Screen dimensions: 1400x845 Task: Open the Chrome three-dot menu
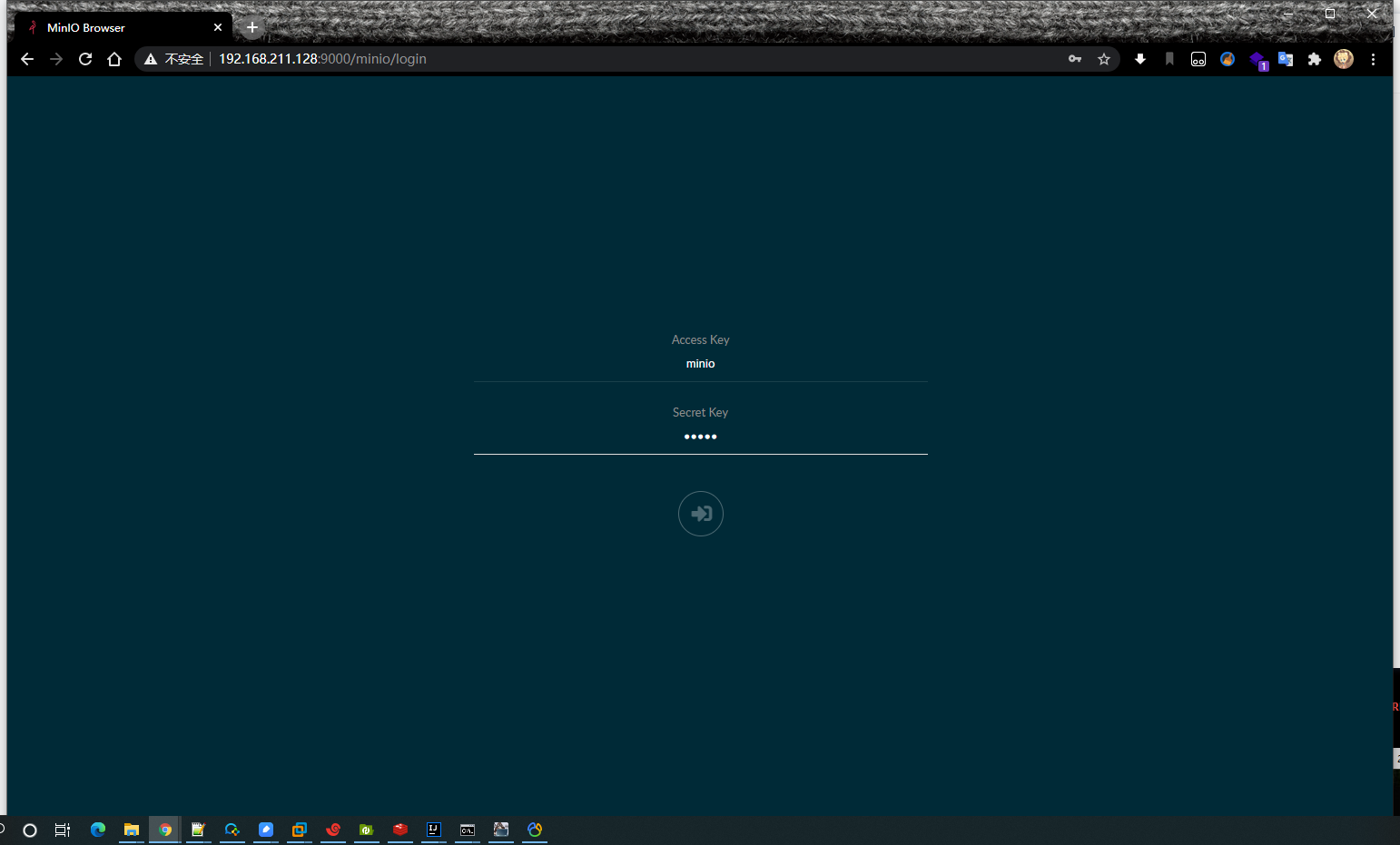tap(1373, 59)
